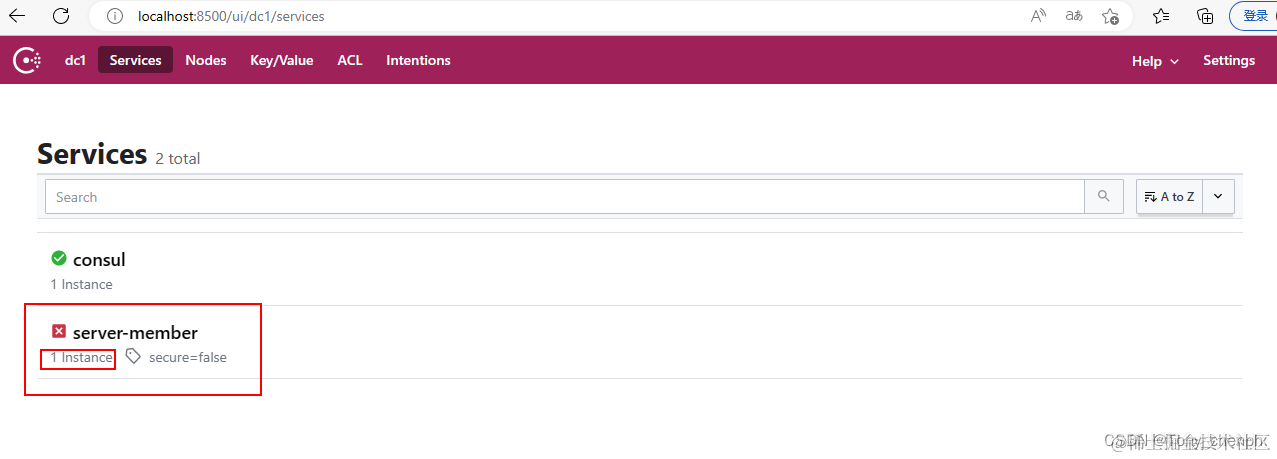Open the dc1 datacenter selector

pyautogui.click(x=75, y=60)
